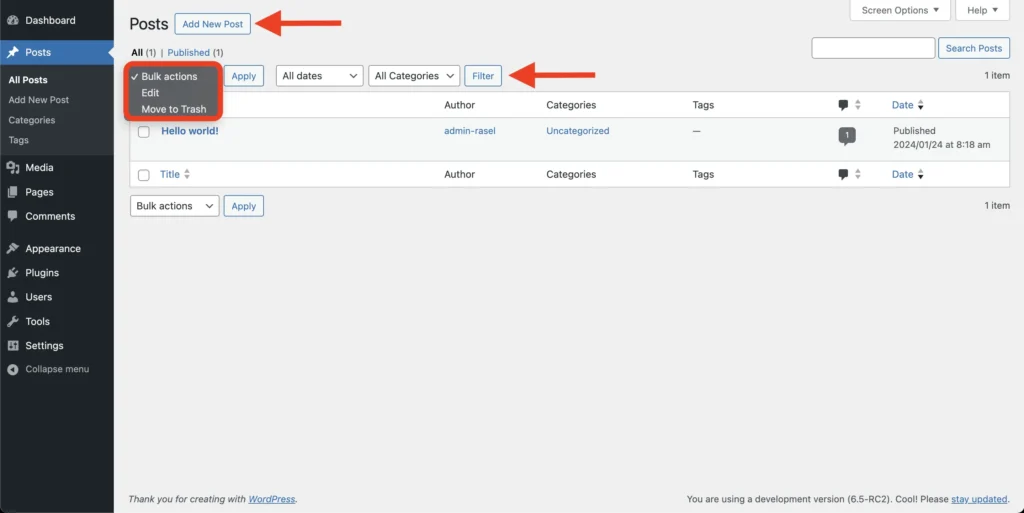
Task: Select Add New Post submenu item
Action: 39,100
